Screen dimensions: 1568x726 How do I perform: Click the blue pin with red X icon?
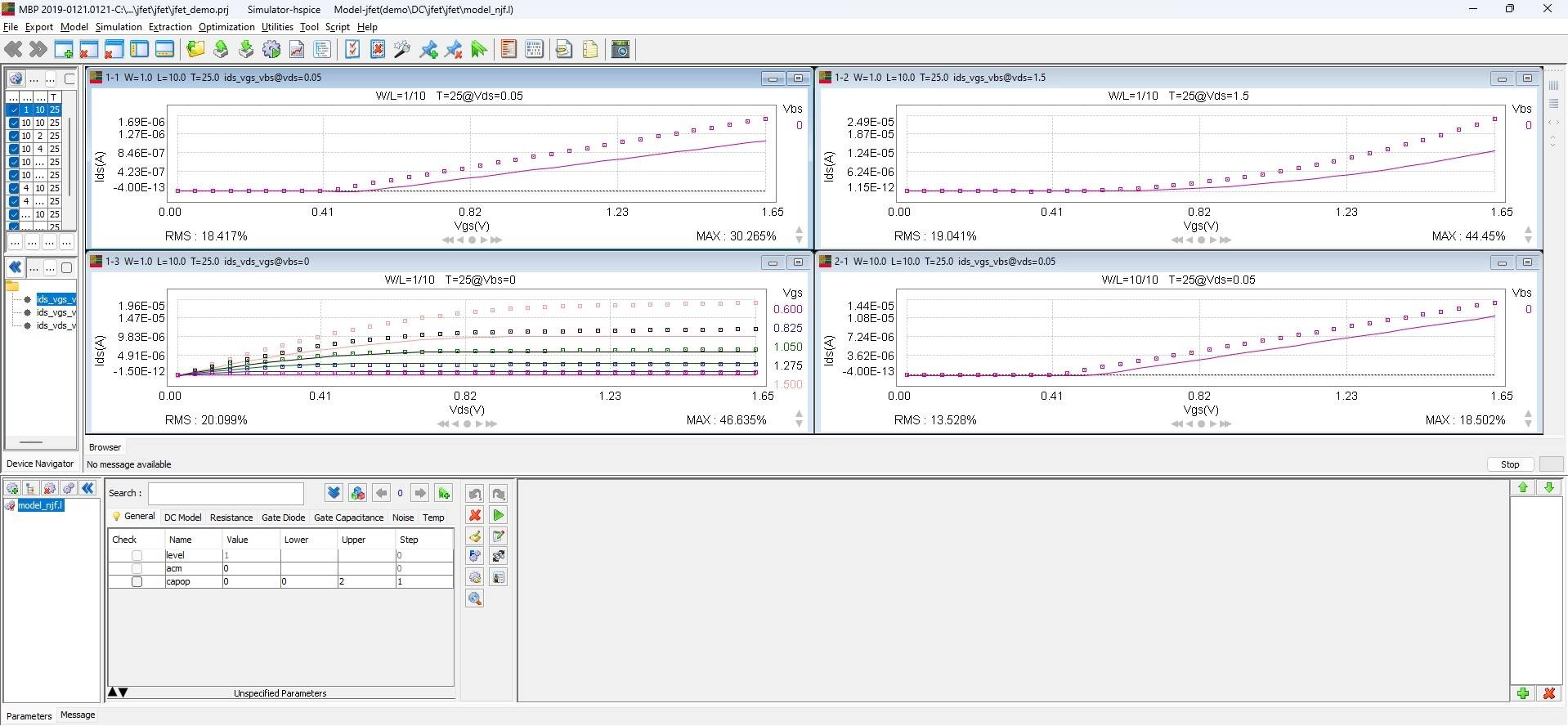[x=454, y=50]
